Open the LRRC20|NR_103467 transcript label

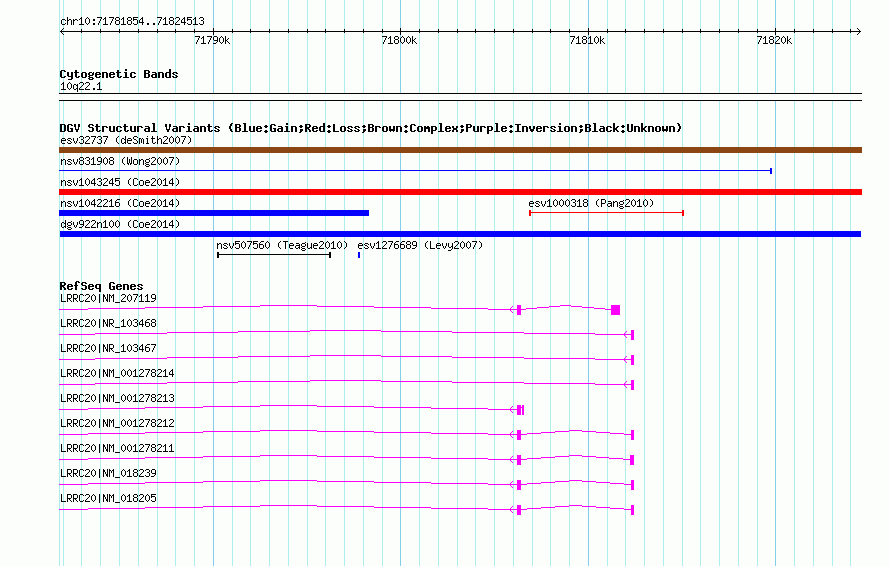[108, 348]
